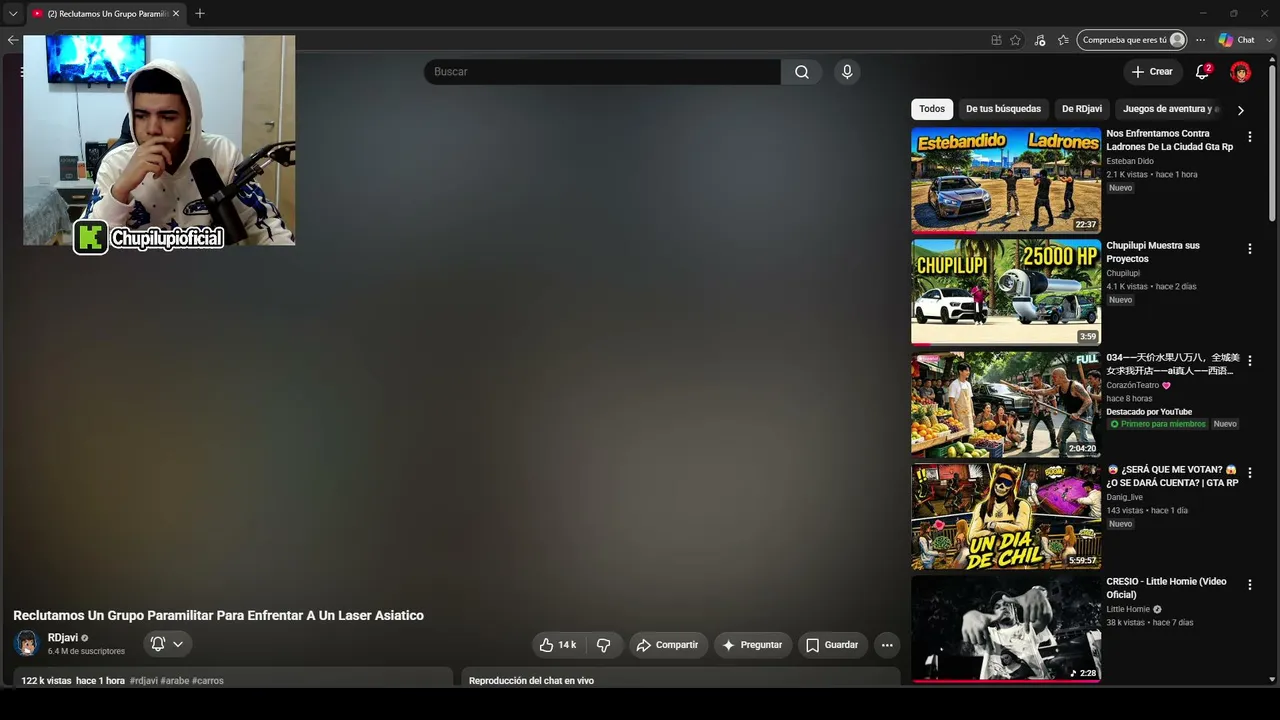Screen dimensions: 1280x720
Task: Open the tab list dropdown arrow
Action: [x=13, y=14]
